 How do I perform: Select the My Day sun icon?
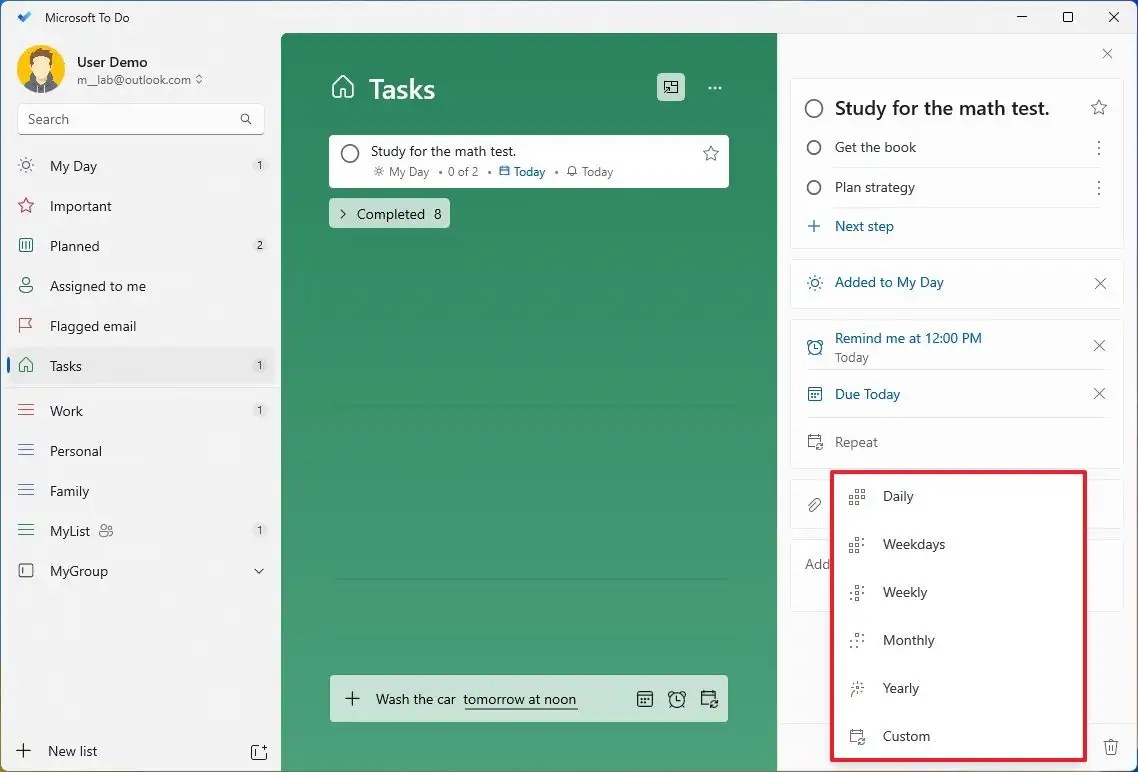(x=25, y=166)
